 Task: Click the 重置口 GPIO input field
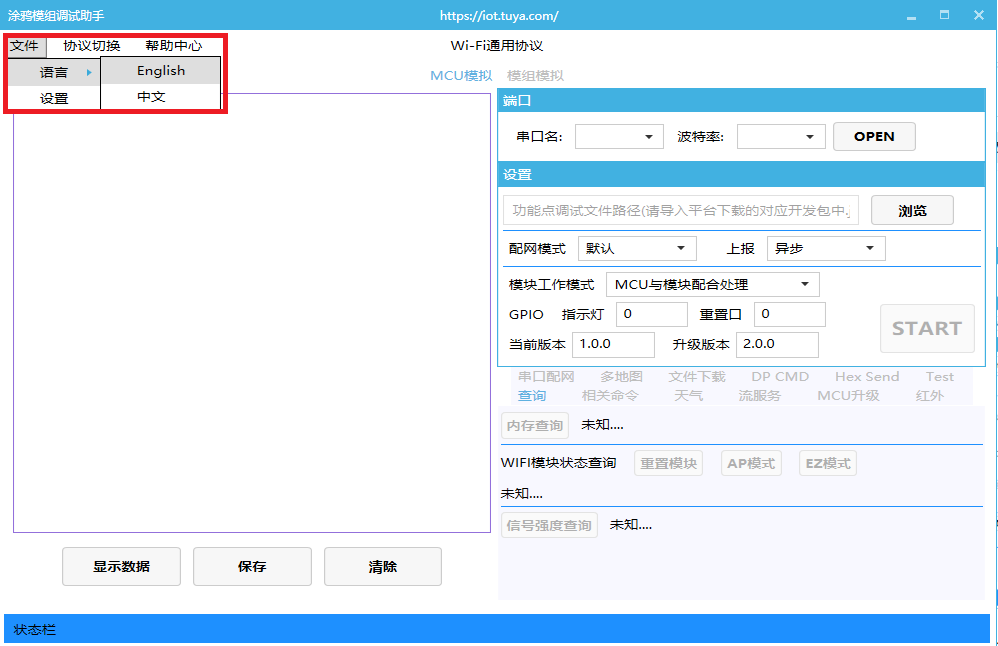(x=790, y=314)
